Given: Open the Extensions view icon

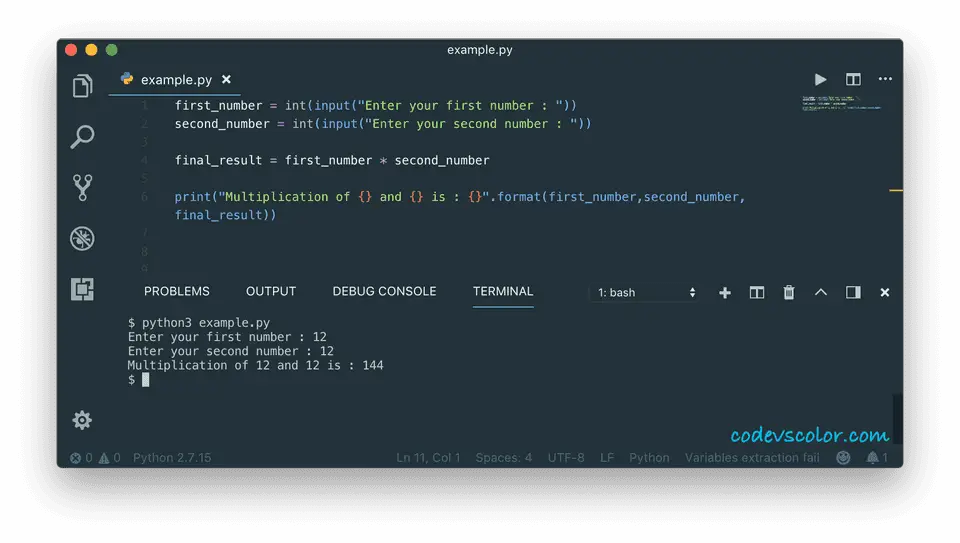Looking at the screenshot, I should coord(83,289).
